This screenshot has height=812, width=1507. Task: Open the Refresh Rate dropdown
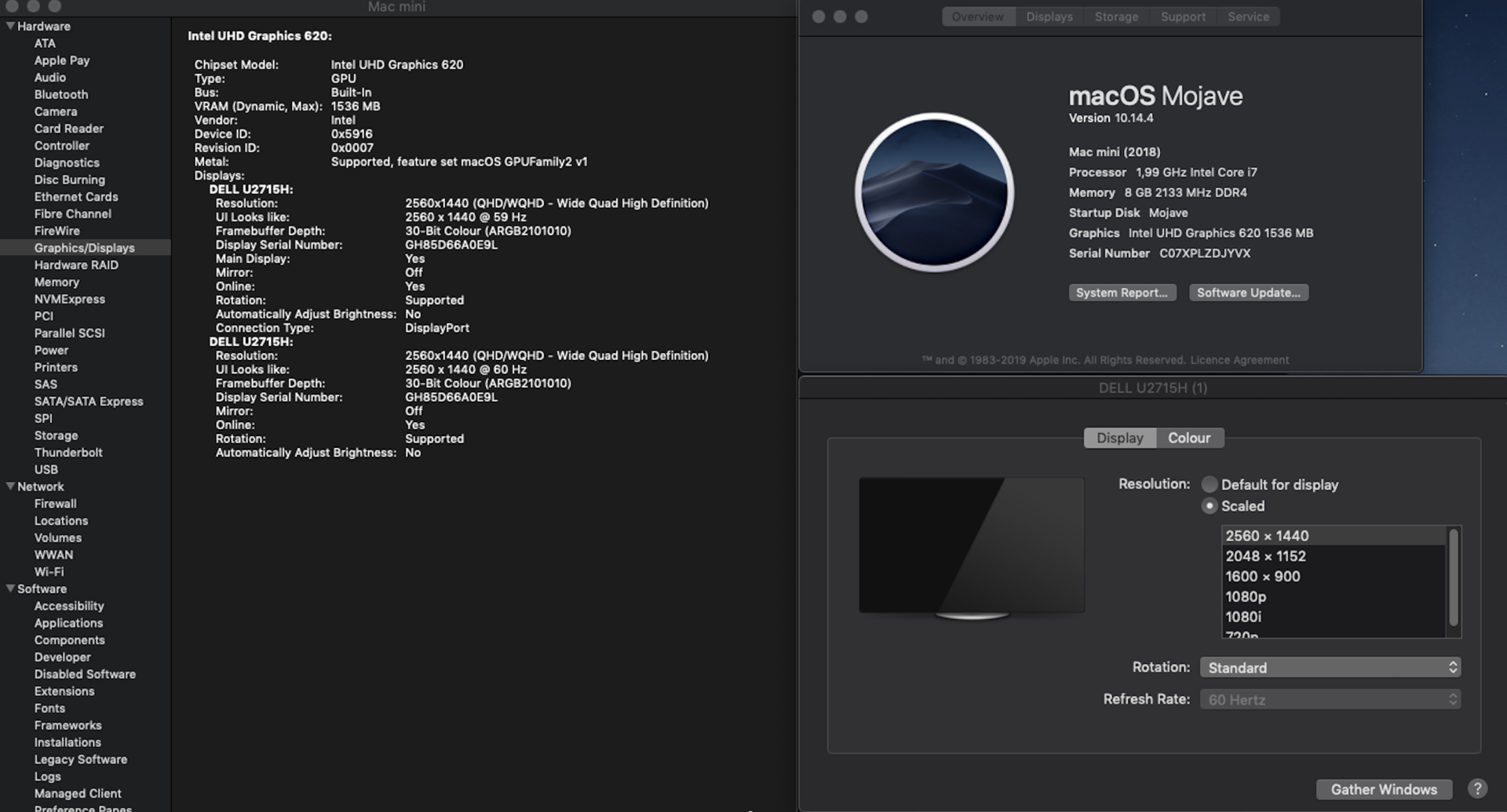click(1330, 700)
